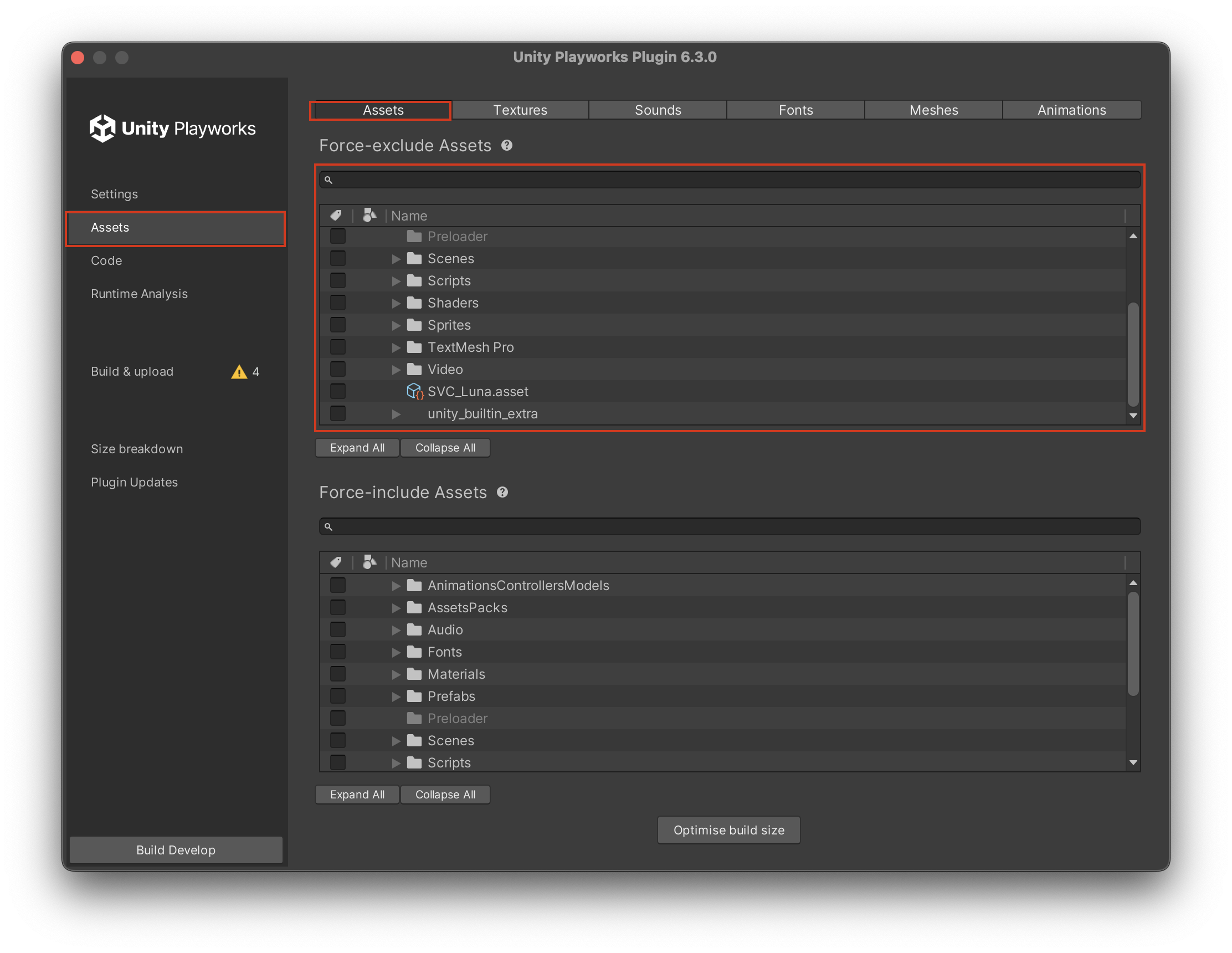
Task: Open the Size breakdown sidebar section
Action: click(x=176, y=449)
